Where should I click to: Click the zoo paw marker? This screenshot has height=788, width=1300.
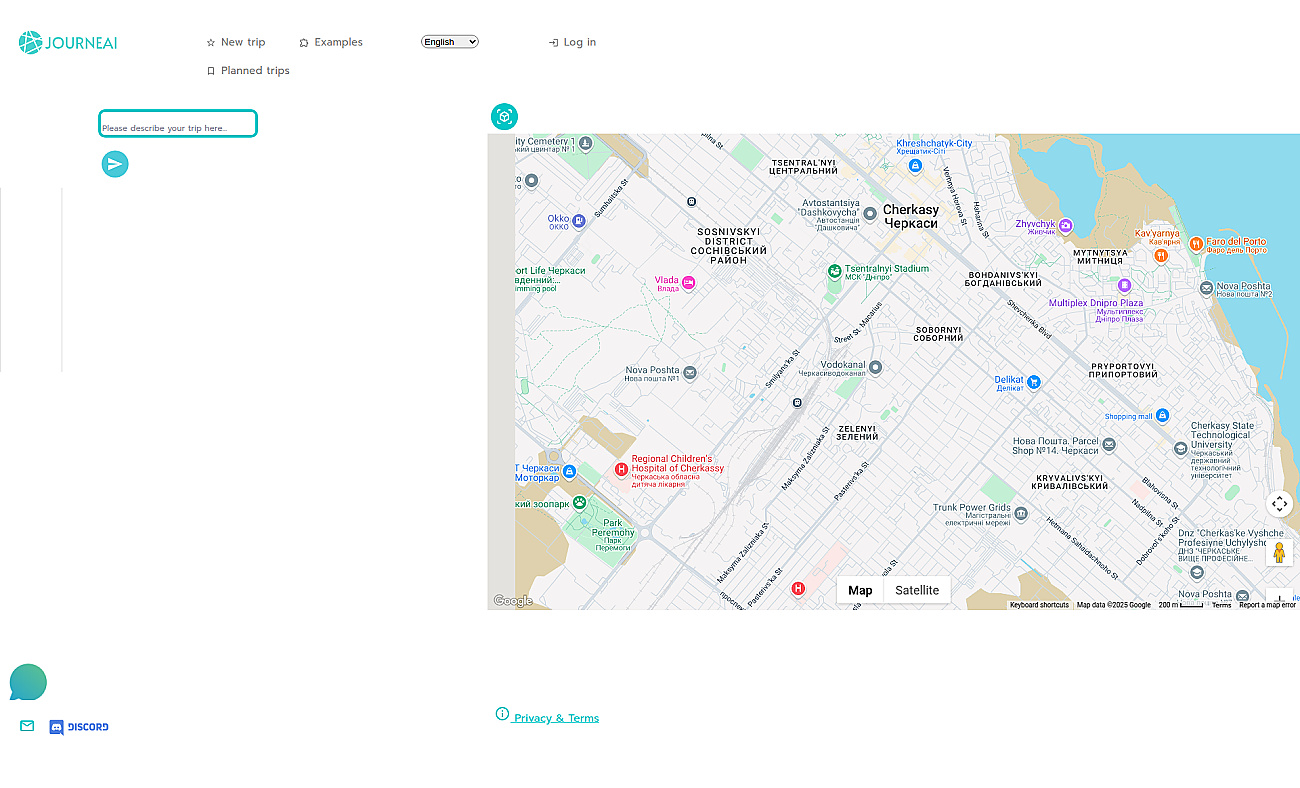coord(580,503)
